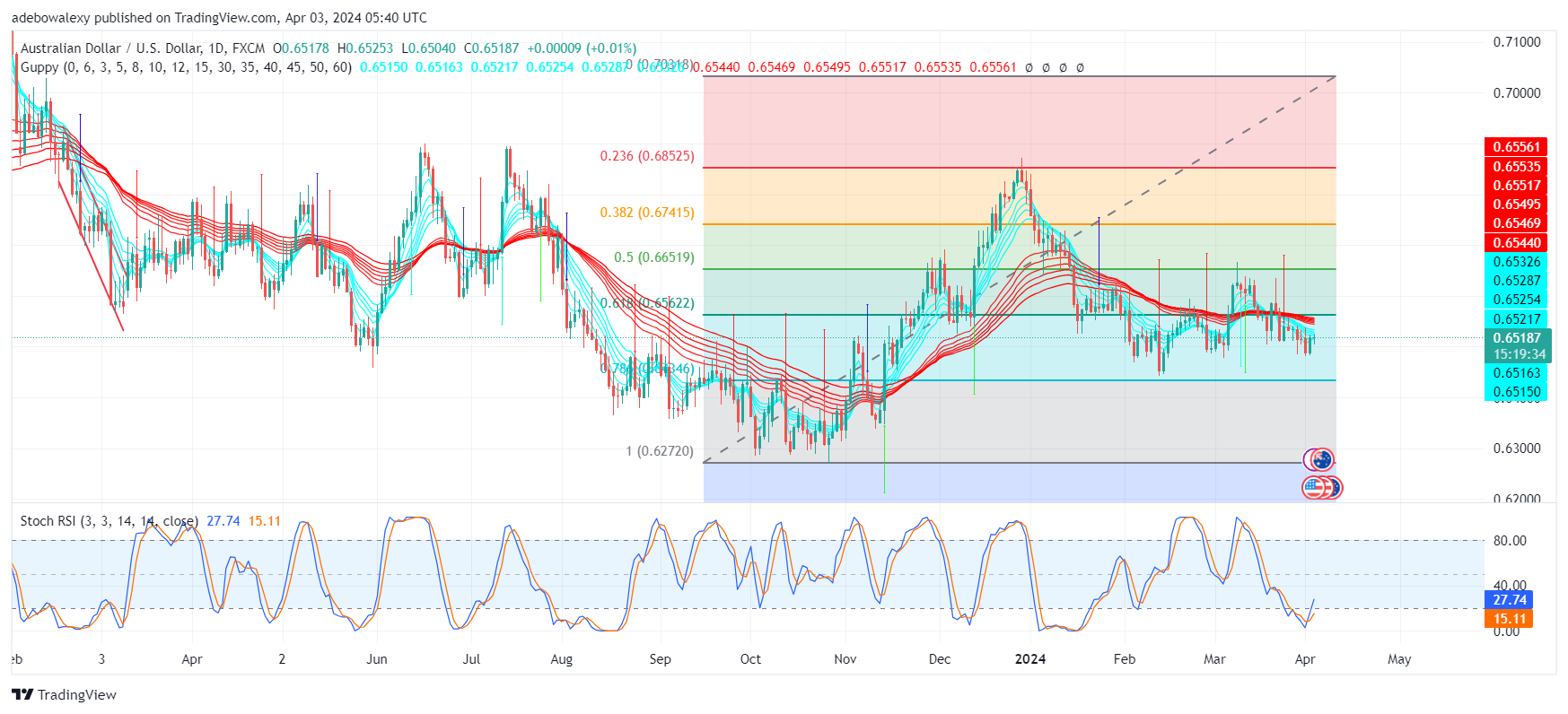Click the +0.00009 (+0.01%) change value
The width and height of the screenshot is (1568, 714).
point(582,48)
